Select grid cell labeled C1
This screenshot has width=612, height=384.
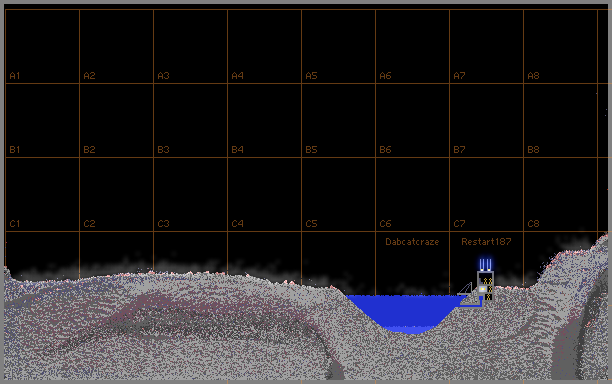tap(42, 194)
